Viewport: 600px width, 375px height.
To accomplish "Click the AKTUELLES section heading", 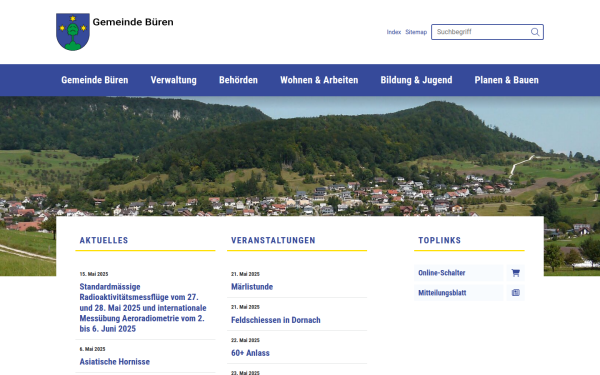I will coord(104,240).
